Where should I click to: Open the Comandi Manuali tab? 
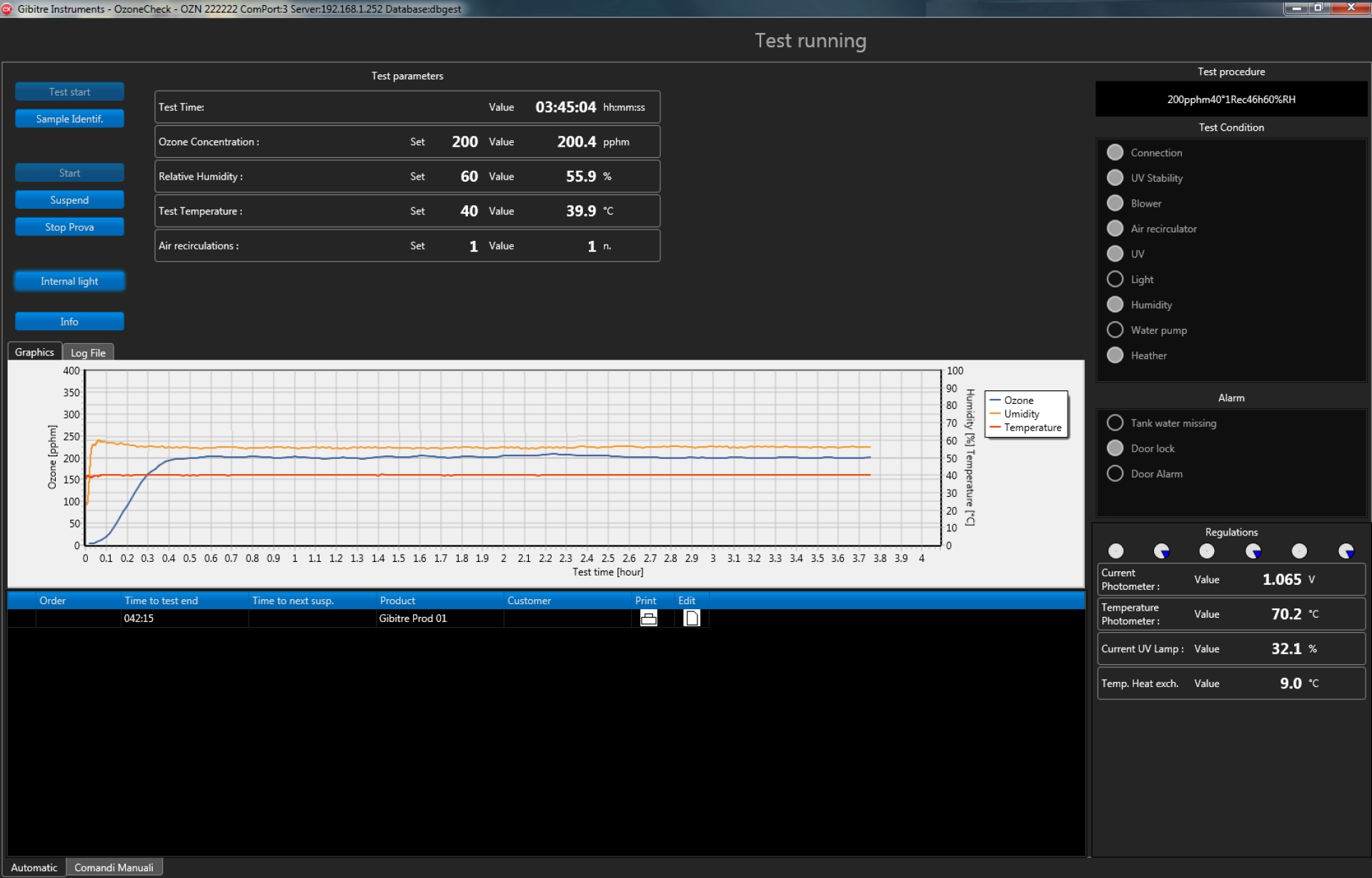[114, 867]
